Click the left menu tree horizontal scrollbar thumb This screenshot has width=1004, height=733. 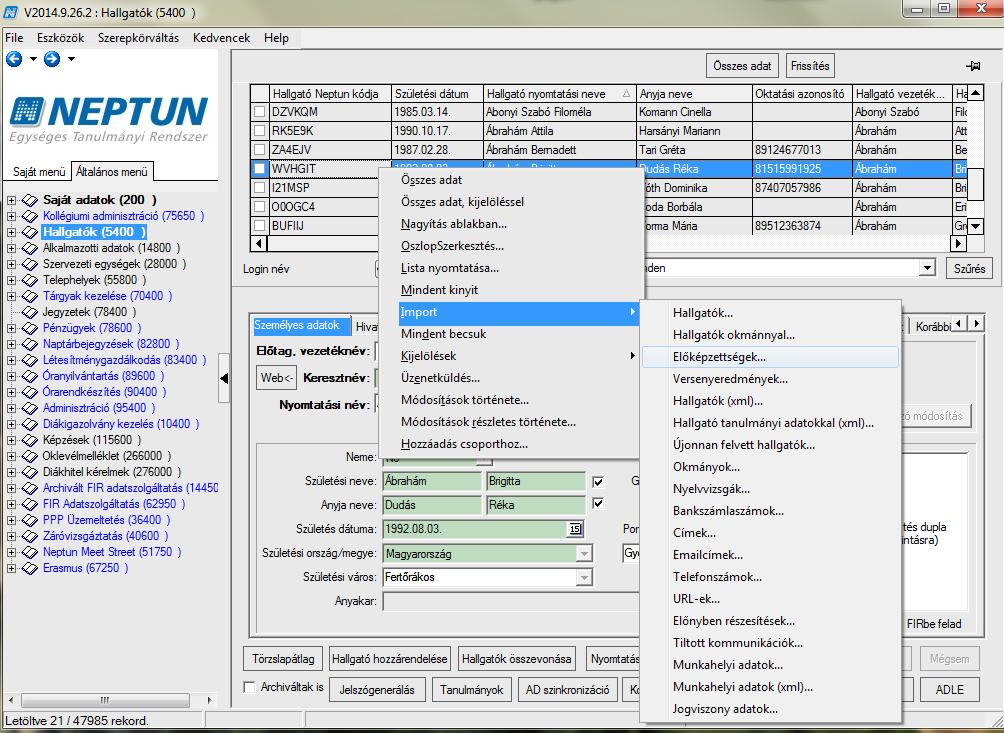coord(104,700)
